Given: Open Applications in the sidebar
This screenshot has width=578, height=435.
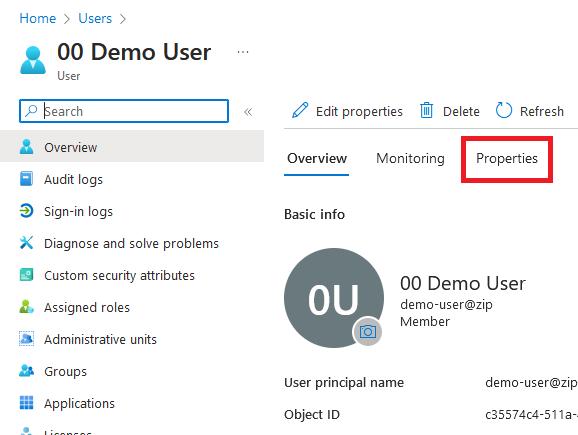Looking at the screenshot, I should pos(79,404).
